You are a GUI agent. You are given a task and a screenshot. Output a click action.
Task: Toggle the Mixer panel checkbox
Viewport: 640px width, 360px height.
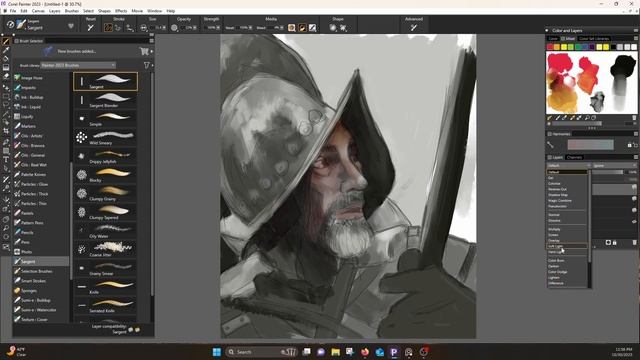pos(563,38)
